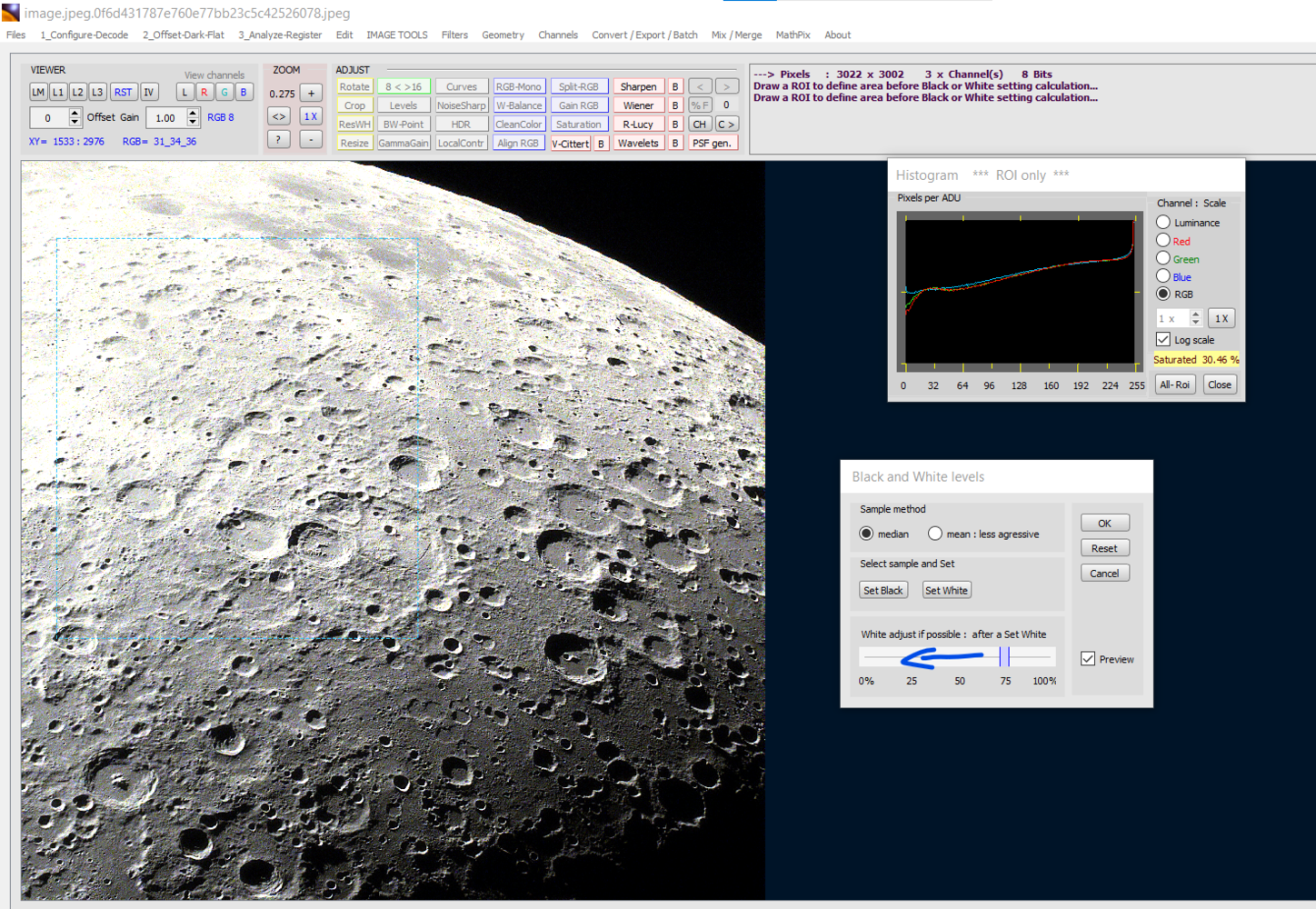Open the Filters menu
This screenshot has width=1316, height=909.
coord(454,35)
